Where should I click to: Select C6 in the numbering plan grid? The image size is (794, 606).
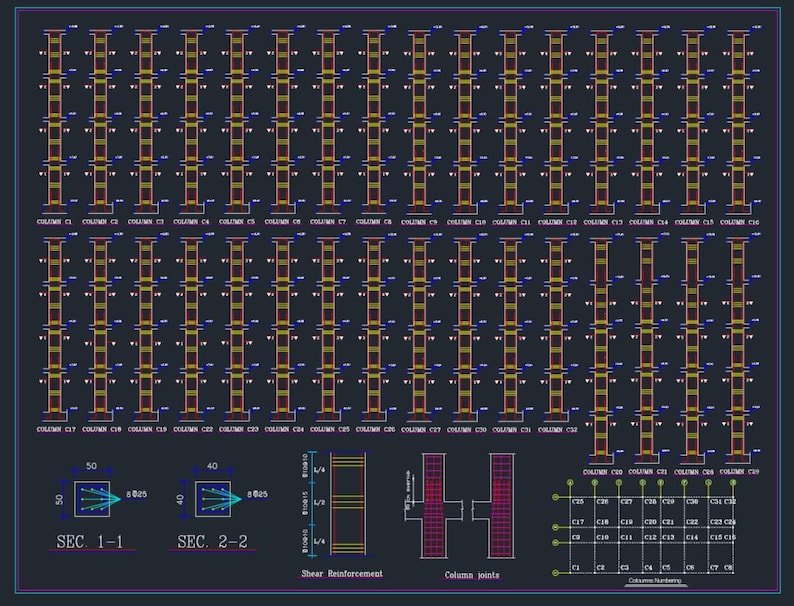tap(690, 568)
